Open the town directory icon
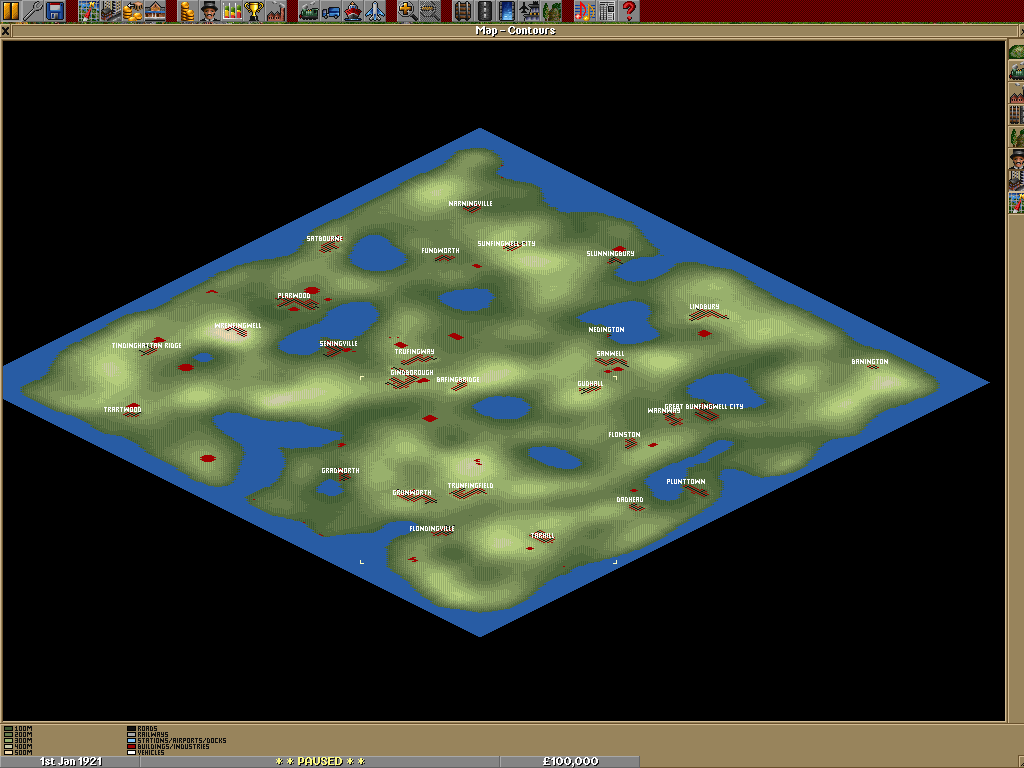This screenshot has height=768, width=1024. coord(110,11)
